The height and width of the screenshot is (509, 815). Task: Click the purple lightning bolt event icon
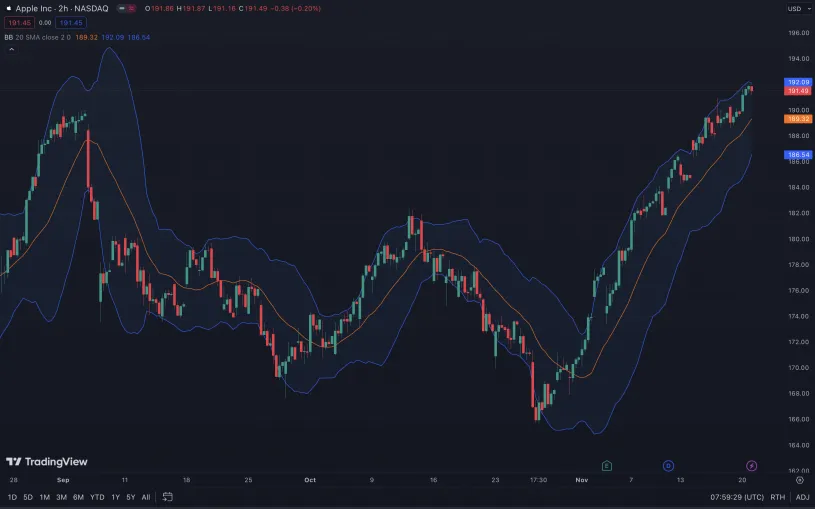tap(752, 465)
